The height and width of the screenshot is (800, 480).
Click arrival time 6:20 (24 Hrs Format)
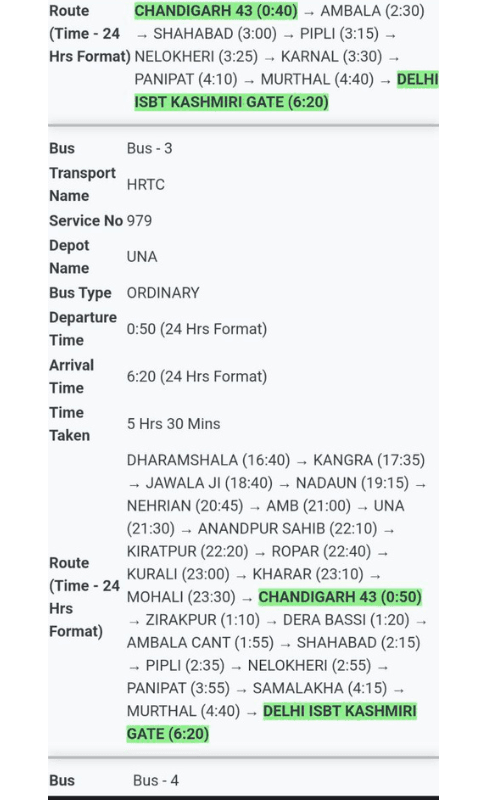pyautogui.click(x=197, y=377)
